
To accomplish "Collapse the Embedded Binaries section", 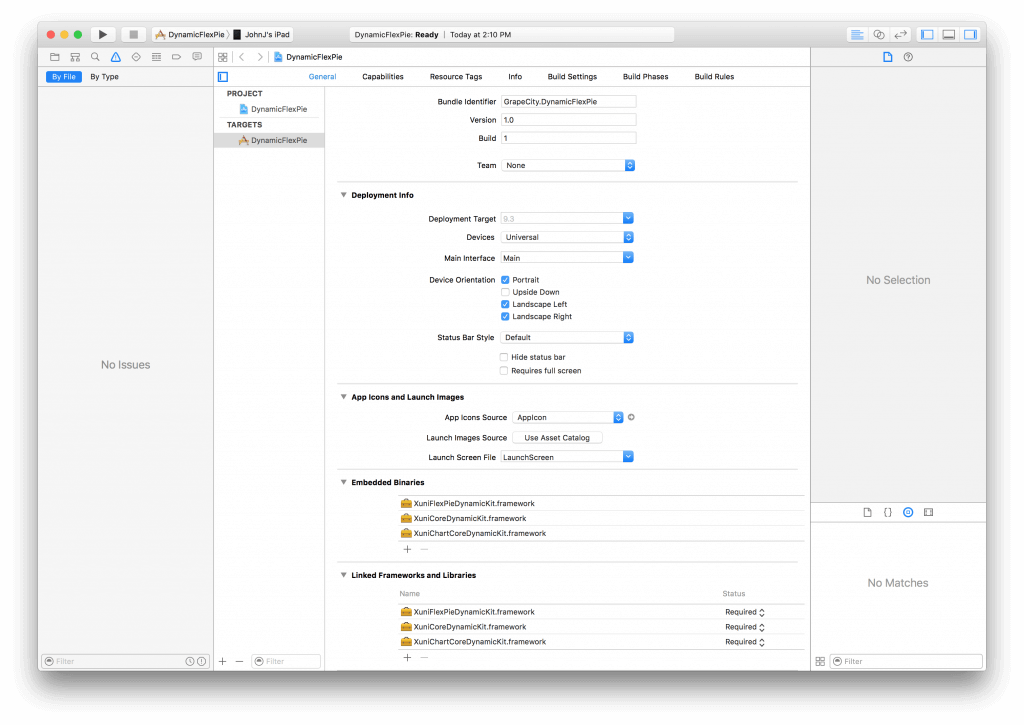I will click(344, 483).
